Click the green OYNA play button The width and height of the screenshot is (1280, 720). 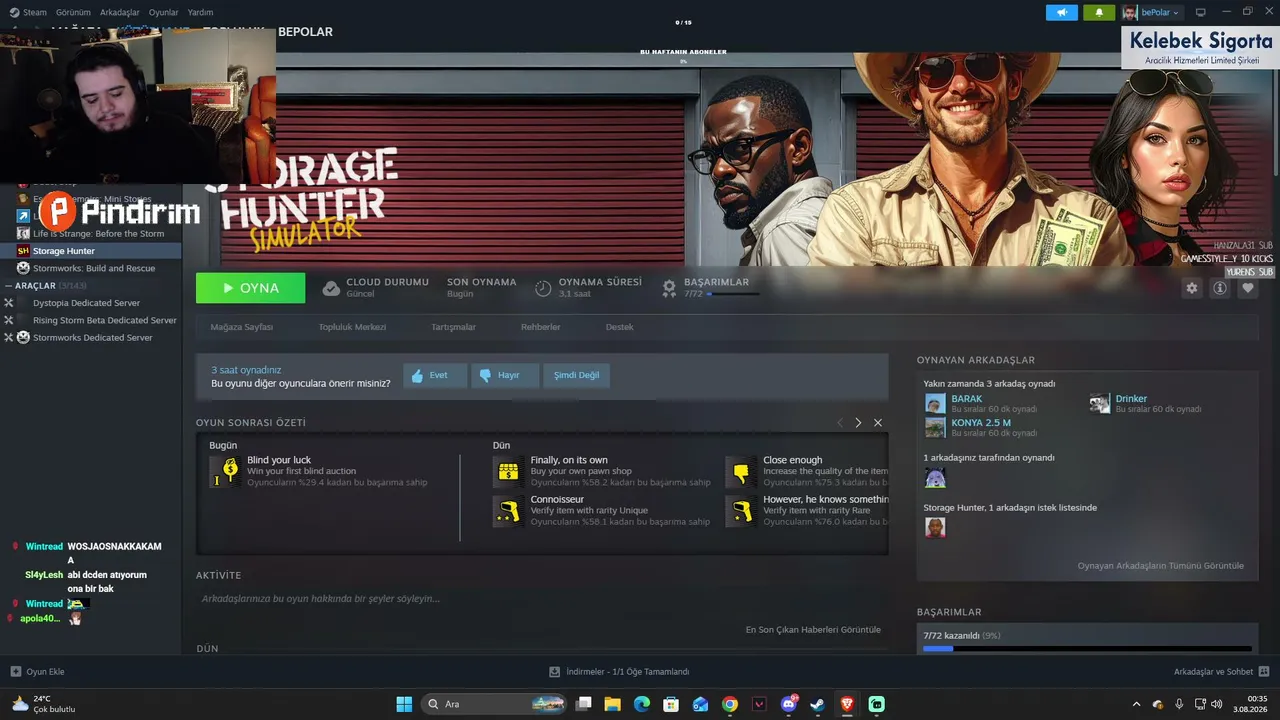pos(251,288)
